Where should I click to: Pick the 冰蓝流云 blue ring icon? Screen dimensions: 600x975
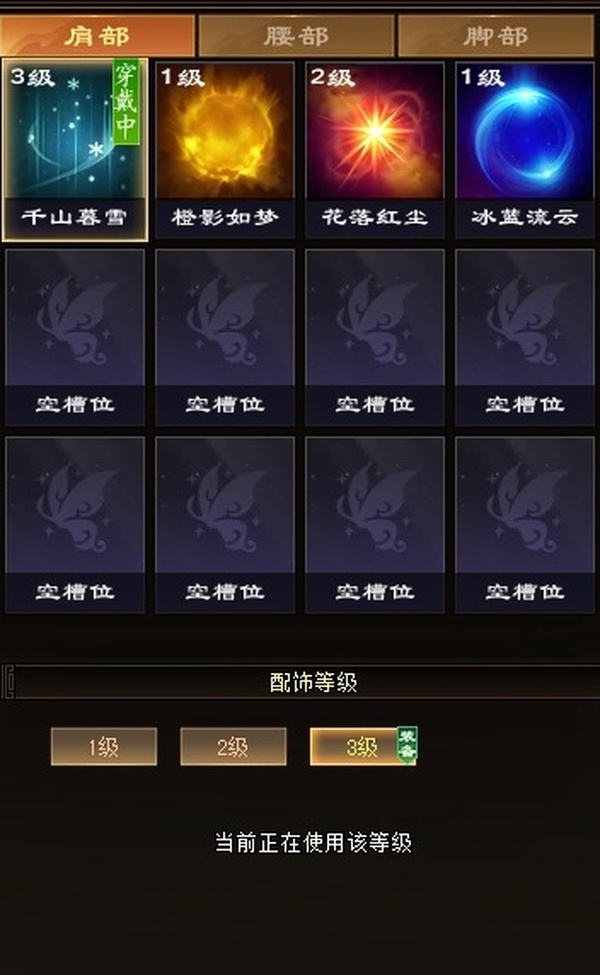(525, 150)
